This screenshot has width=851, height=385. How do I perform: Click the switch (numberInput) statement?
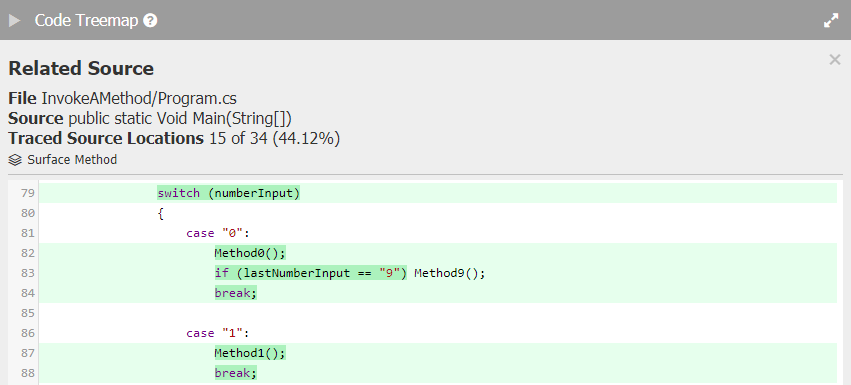coord(228,193)
